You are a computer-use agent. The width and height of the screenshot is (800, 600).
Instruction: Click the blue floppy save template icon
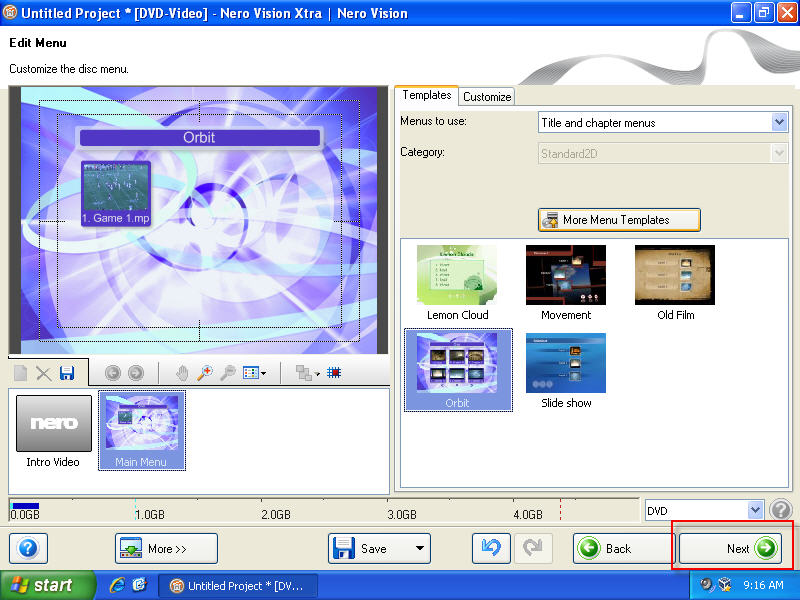coord(67,373)
